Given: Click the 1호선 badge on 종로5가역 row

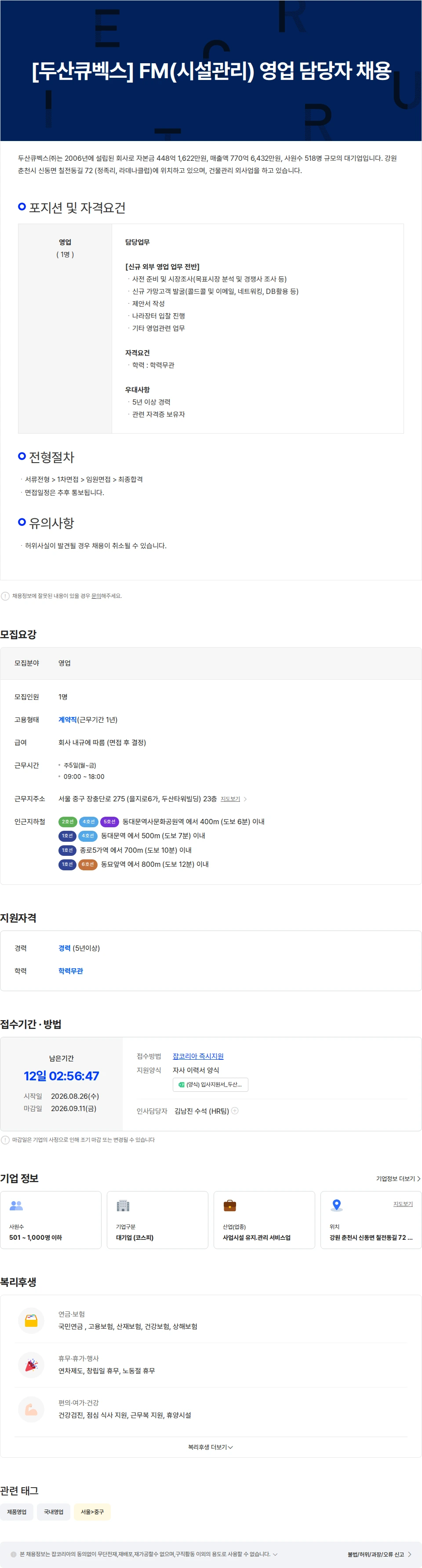Looking at the screenshot, I should point(68,851).
